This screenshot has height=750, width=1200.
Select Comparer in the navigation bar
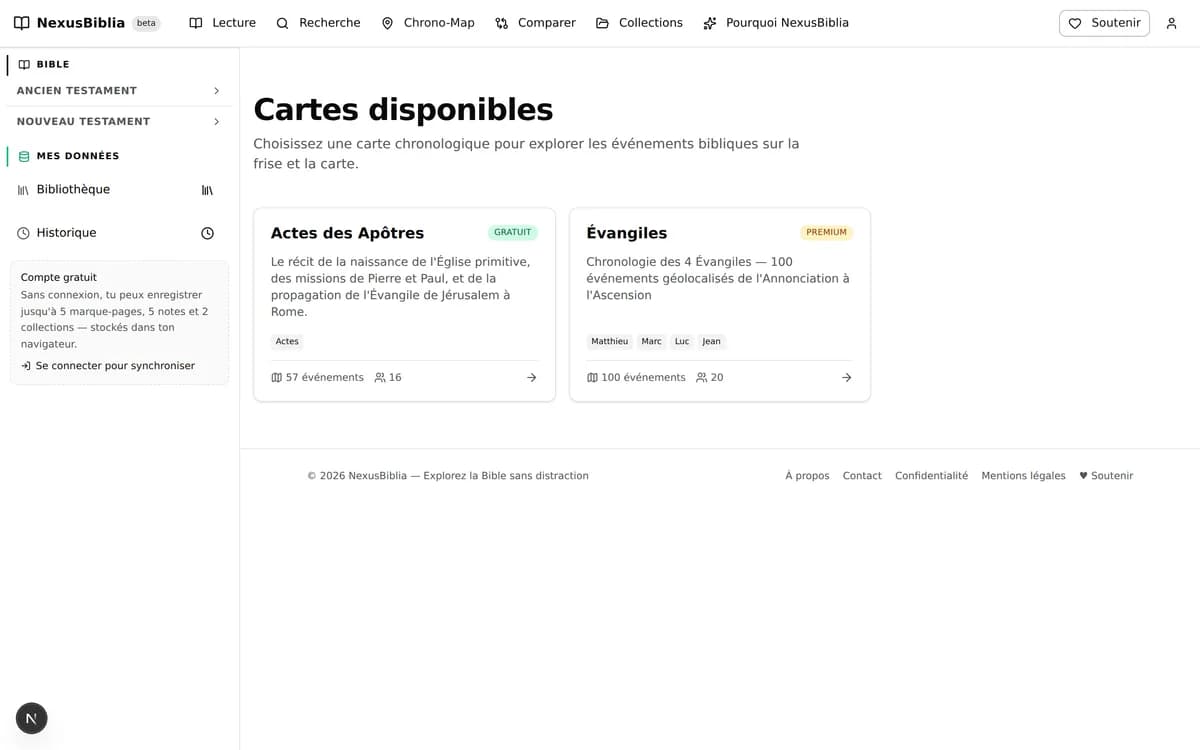point(535,23)
